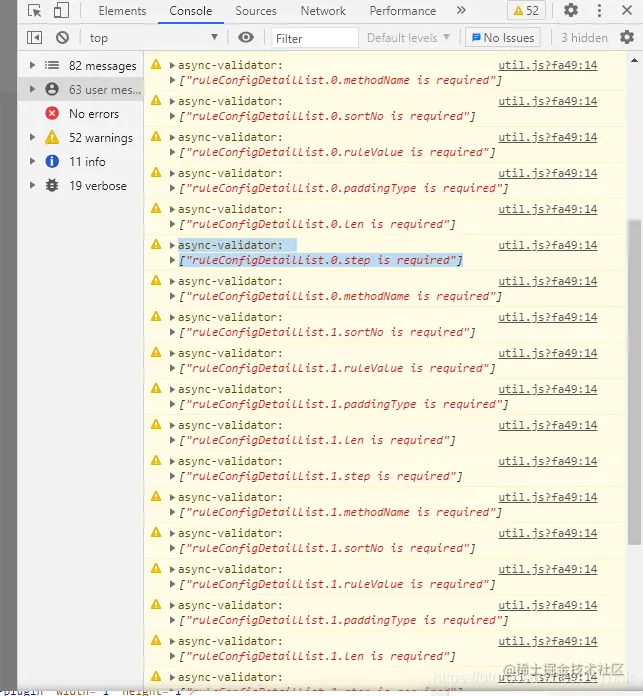Image resolution: width=643 pixels, height=696 pixels.
Task: Switch to the Console tab
Action: [190, 11]
